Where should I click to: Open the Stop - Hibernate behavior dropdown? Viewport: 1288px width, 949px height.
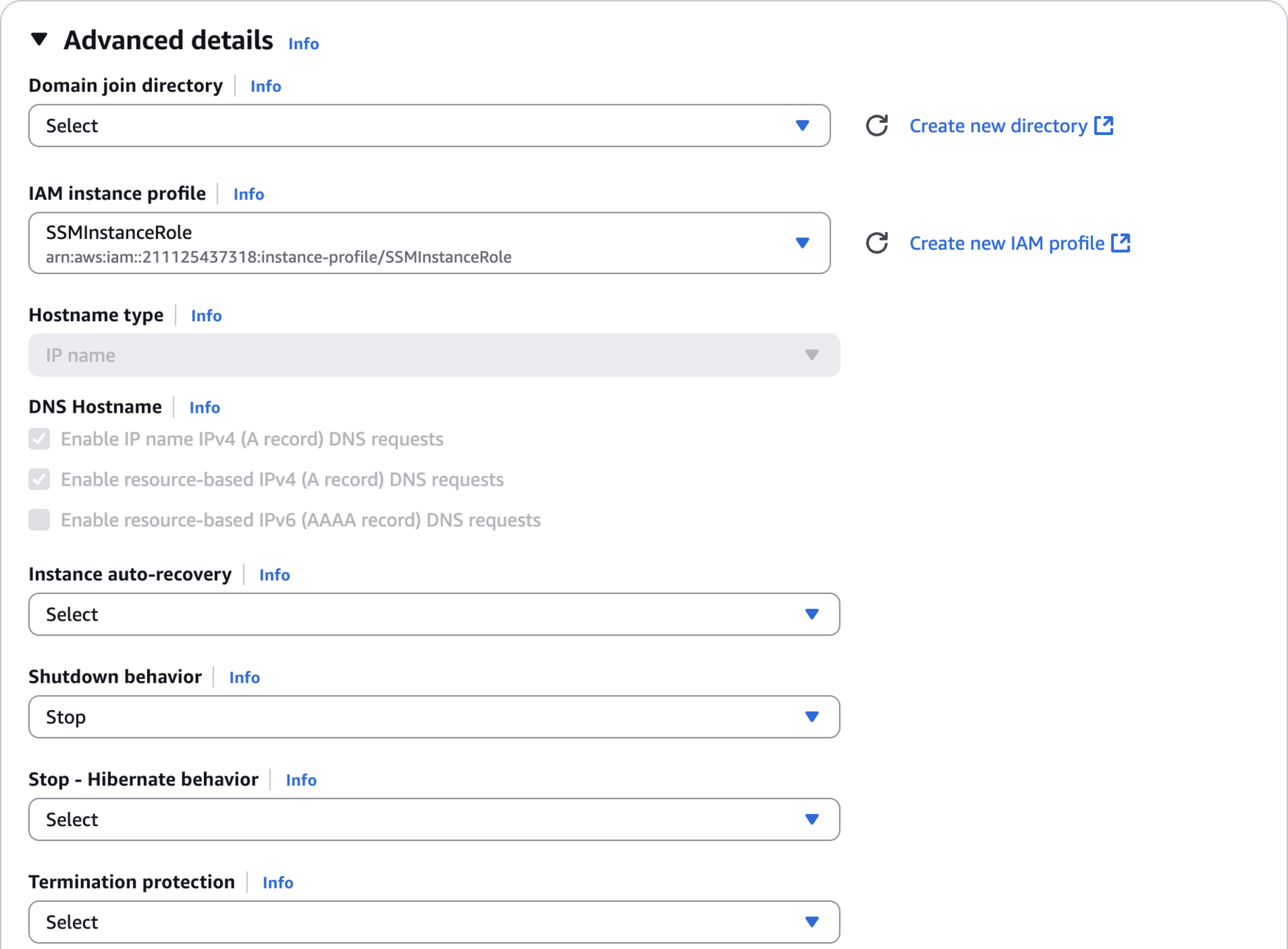(434, 820)
